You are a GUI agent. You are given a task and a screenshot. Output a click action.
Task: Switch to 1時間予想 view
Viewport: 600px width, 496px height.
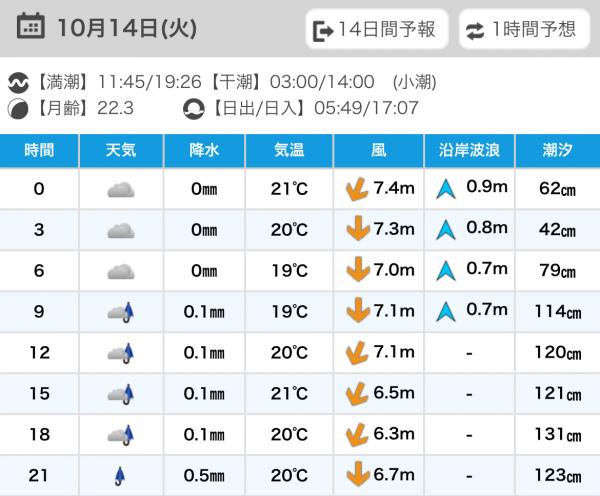[x=522, y=29]
